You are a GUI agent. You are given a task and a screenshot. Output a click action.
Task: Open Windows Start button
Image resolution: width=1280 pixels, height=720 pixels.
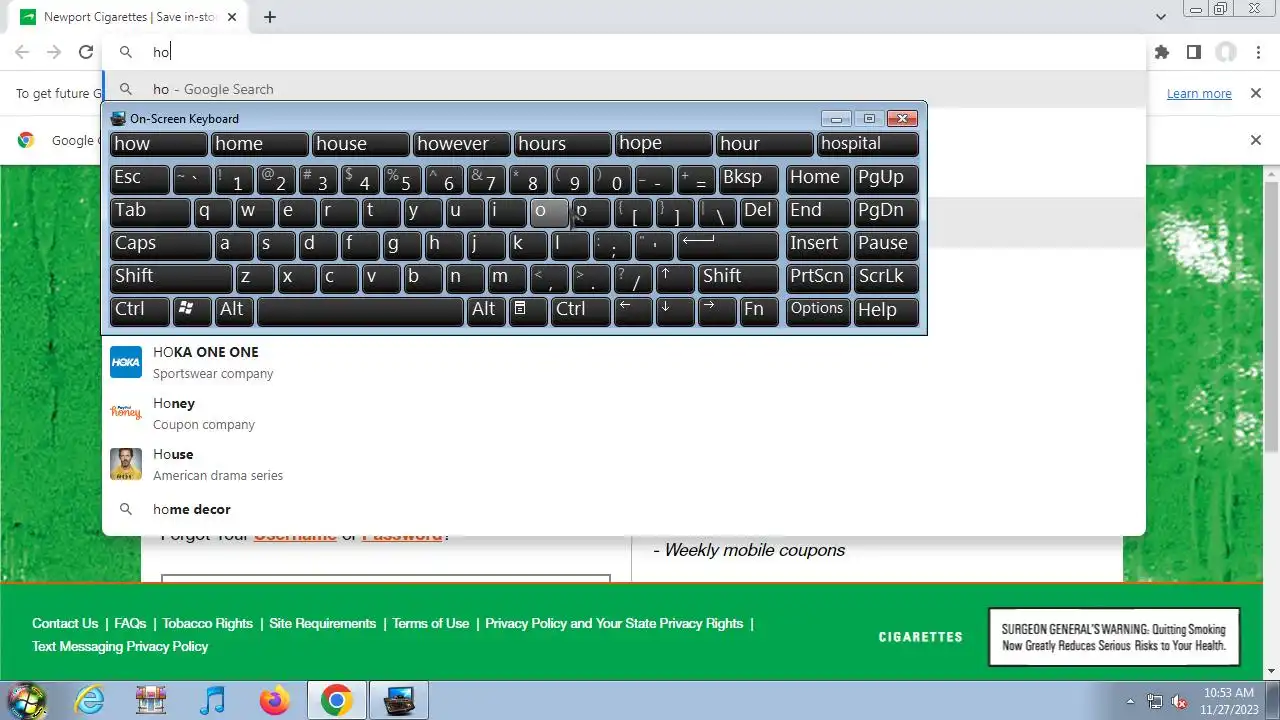coord(26,700)
